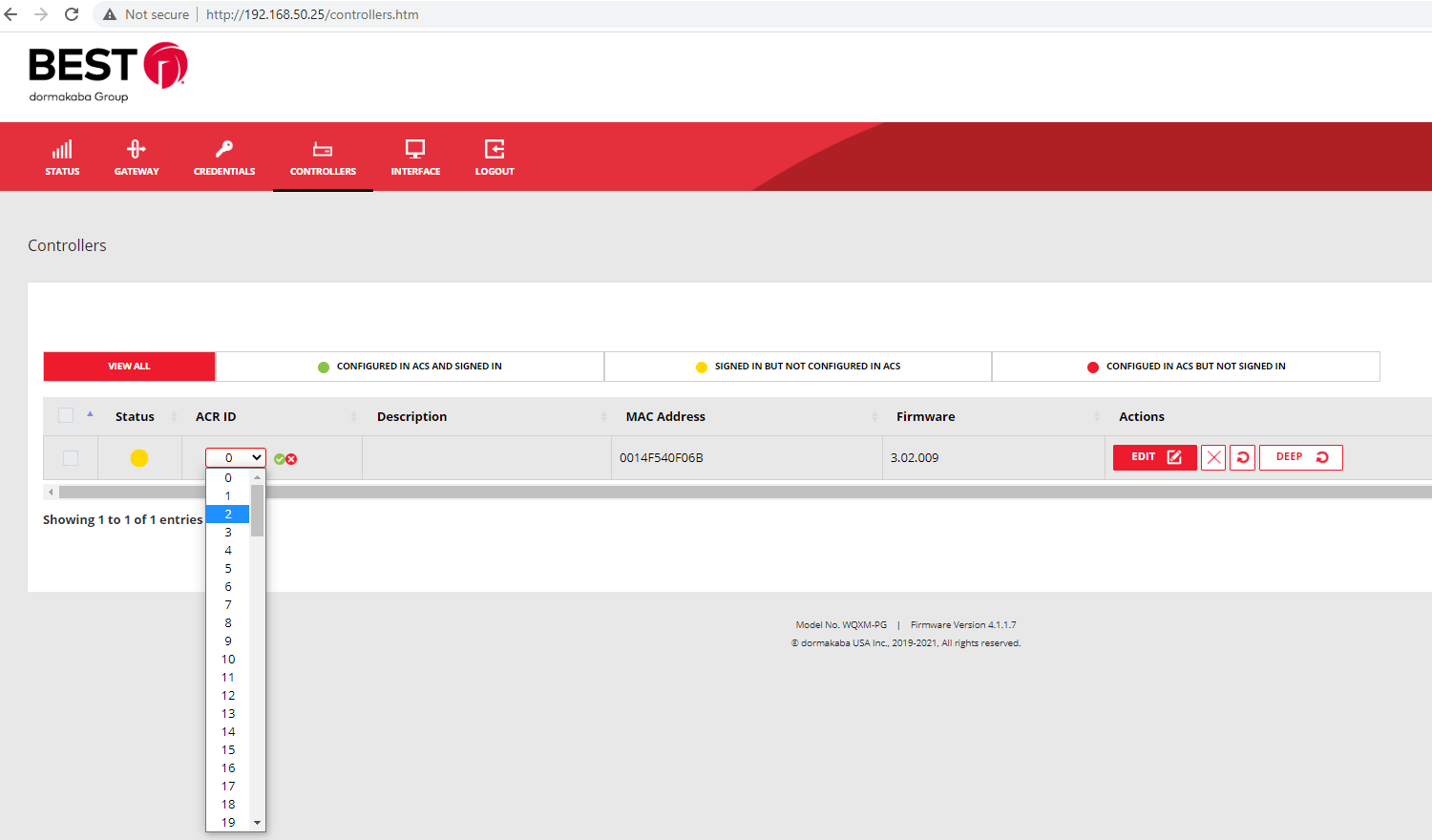This screenshot has width=1432, height=840.
Task: Delete the controller using the X icon
Action: point(1212,457)
